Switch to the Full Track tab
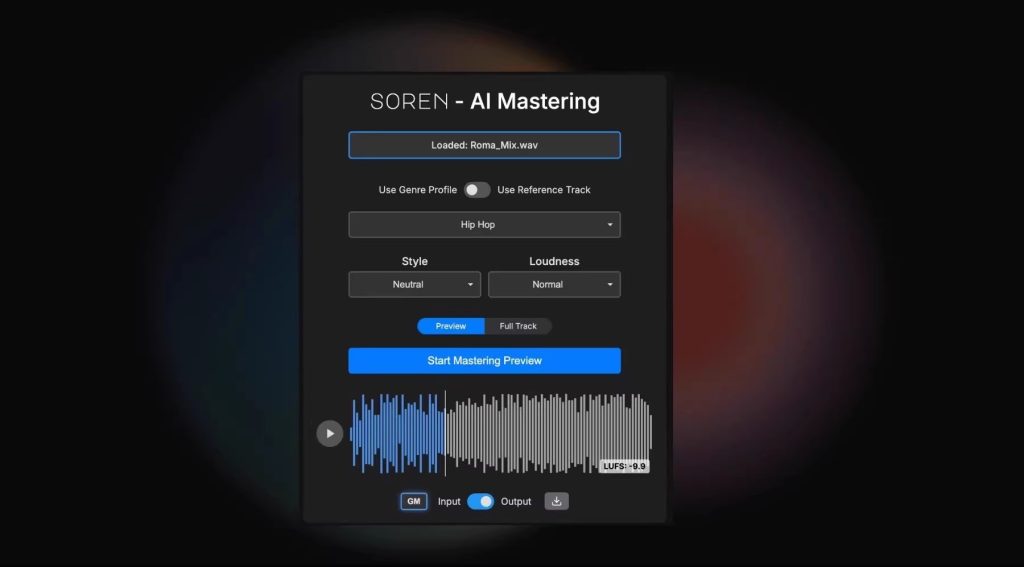The height and width of the screenshot is (567, 1024). (x=518, y=326)
